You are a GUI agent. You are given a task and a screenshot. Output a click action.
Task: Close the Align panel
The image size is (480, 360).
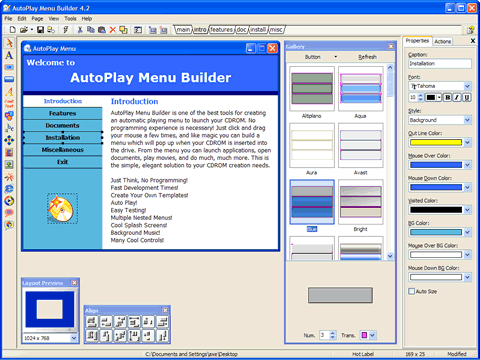(165, 310)
